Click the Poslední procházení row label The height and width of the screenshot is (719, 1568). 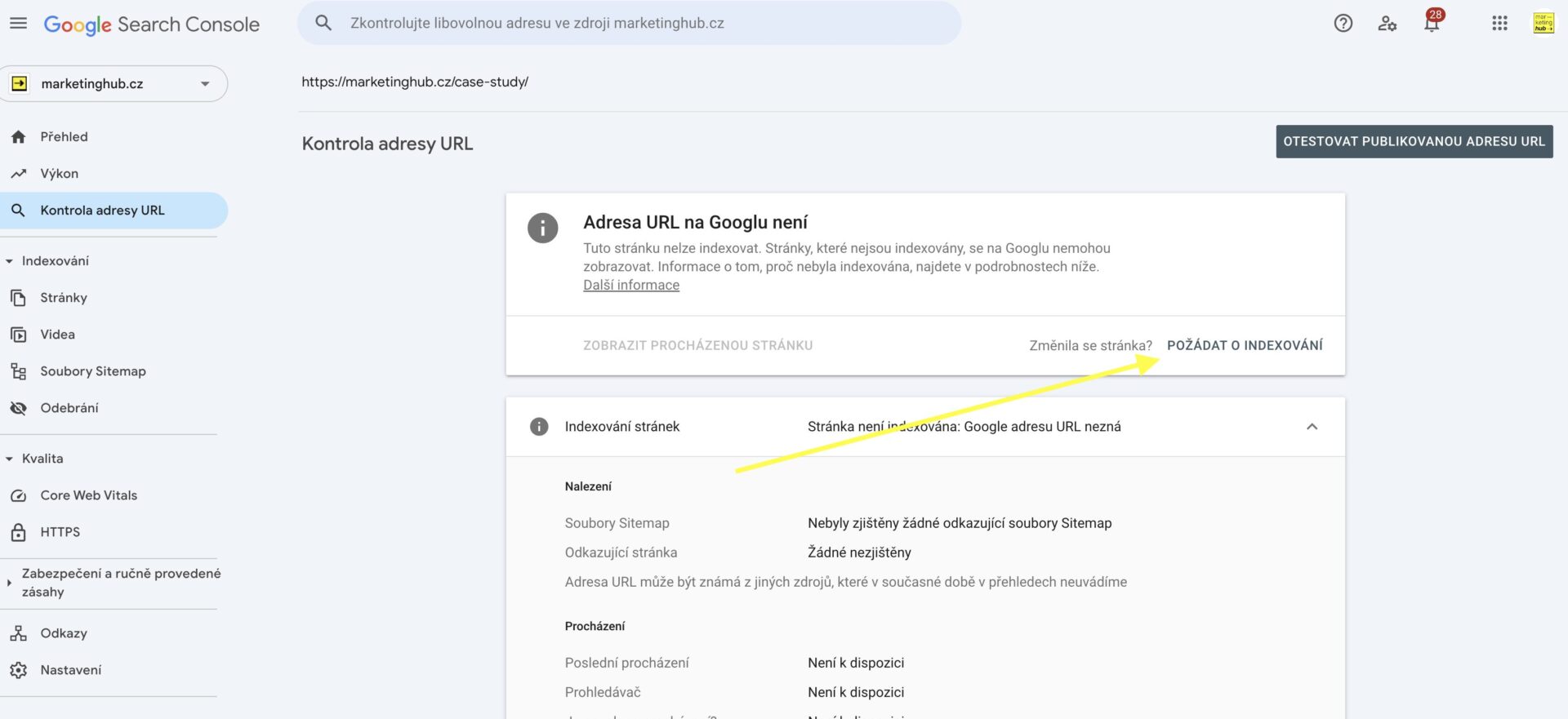pos(626,663)
